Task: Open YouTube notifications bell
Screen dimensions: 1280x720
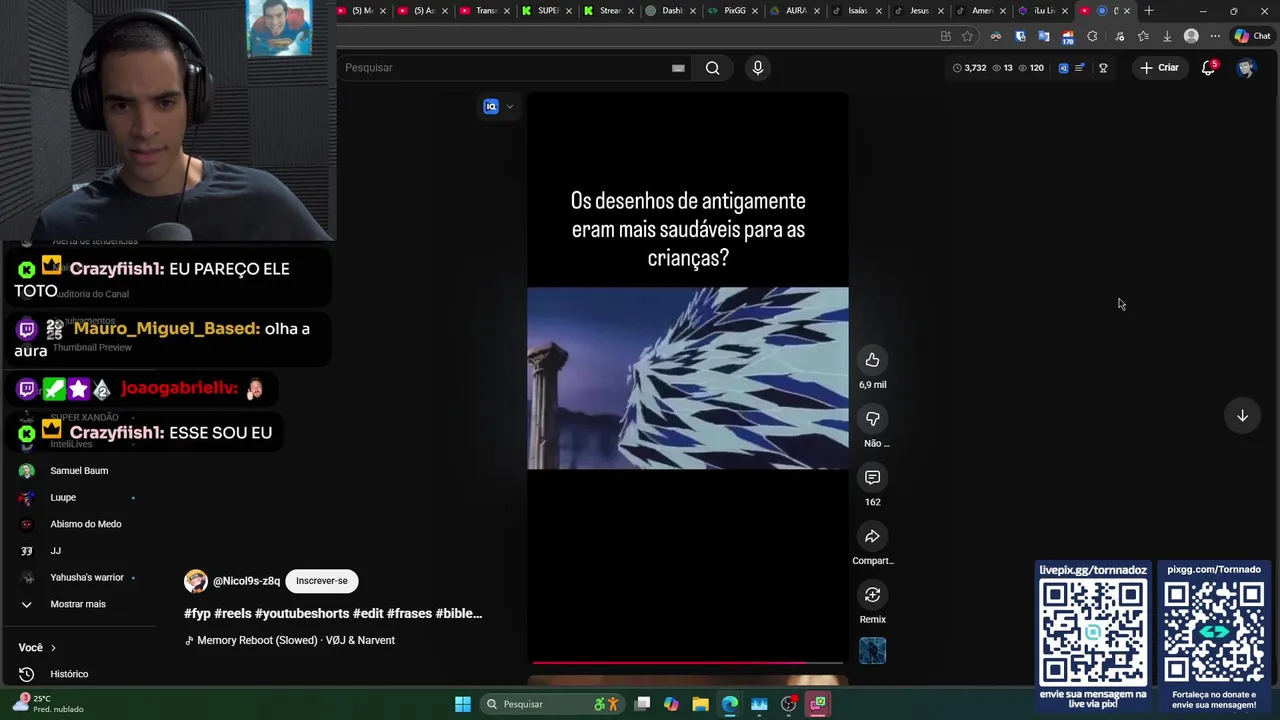Action: click(x=1208, y=68)
